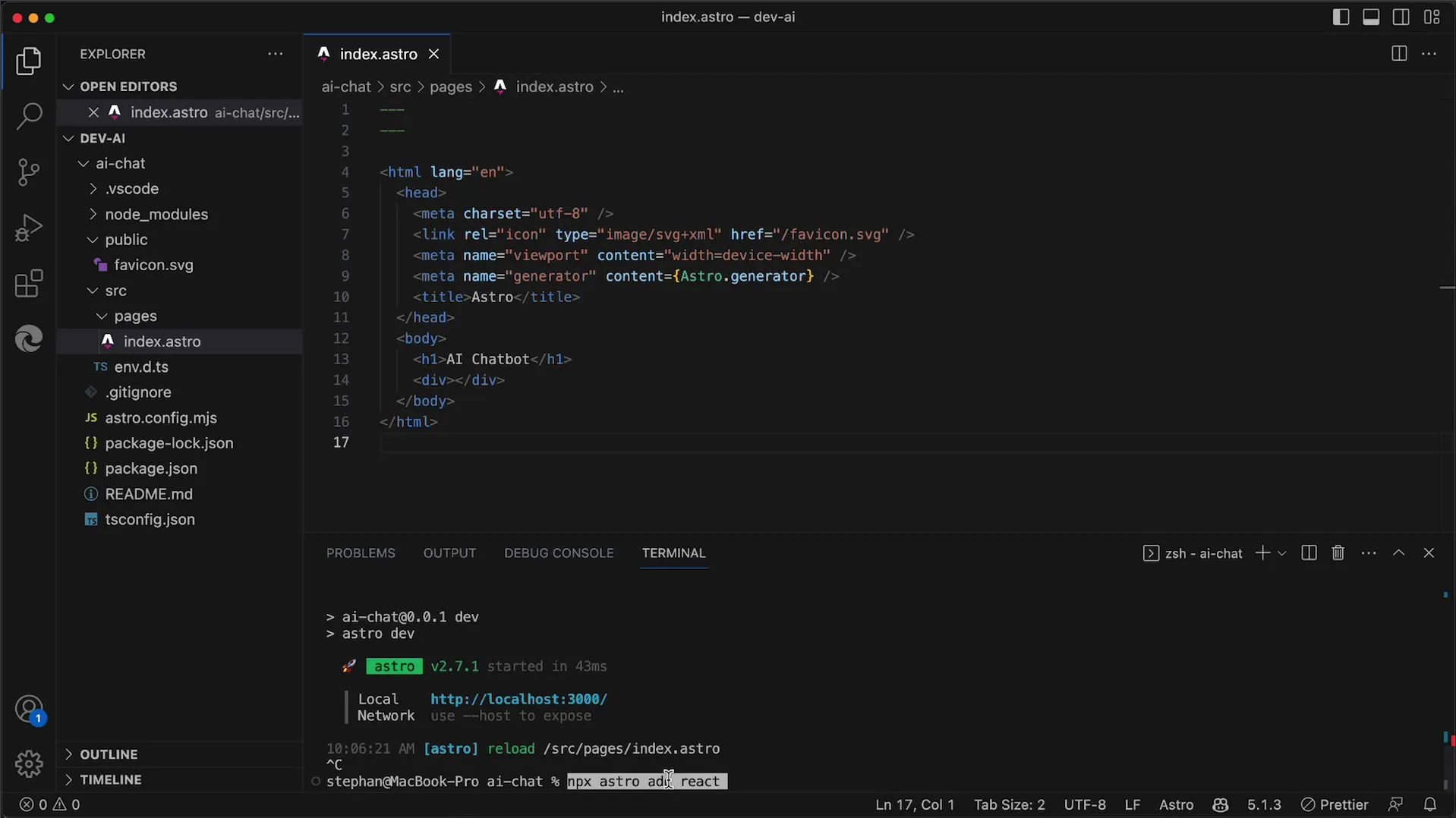Viewport: 1456px width, 818px height.
Task: Close the terminal panel
Action: click(x=1429, y=553)
